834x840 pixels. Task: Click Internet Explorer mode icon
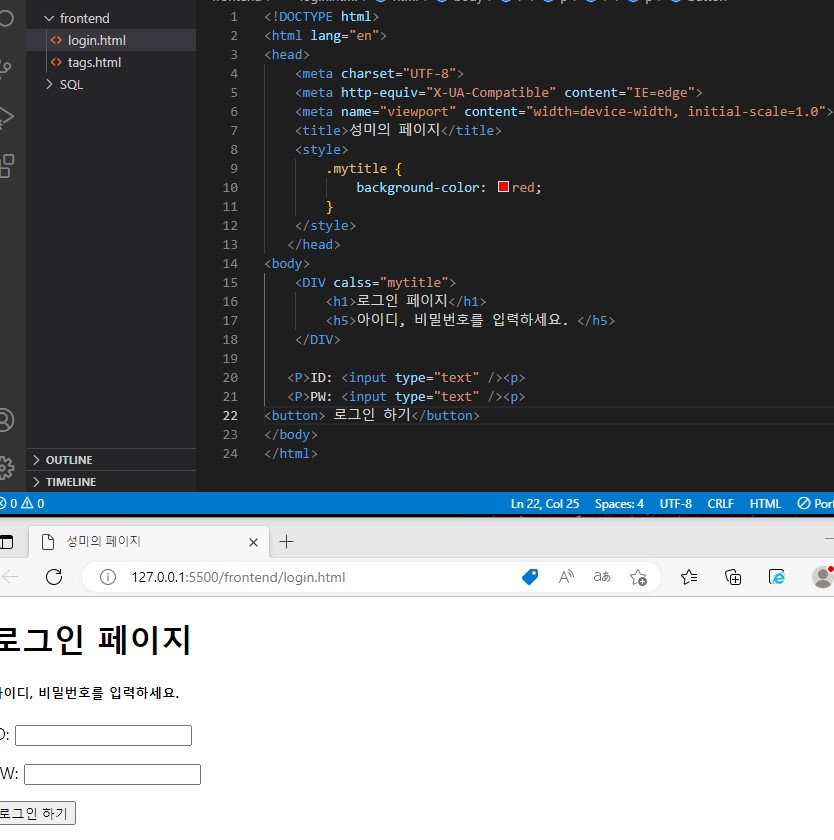pos(776,577)
